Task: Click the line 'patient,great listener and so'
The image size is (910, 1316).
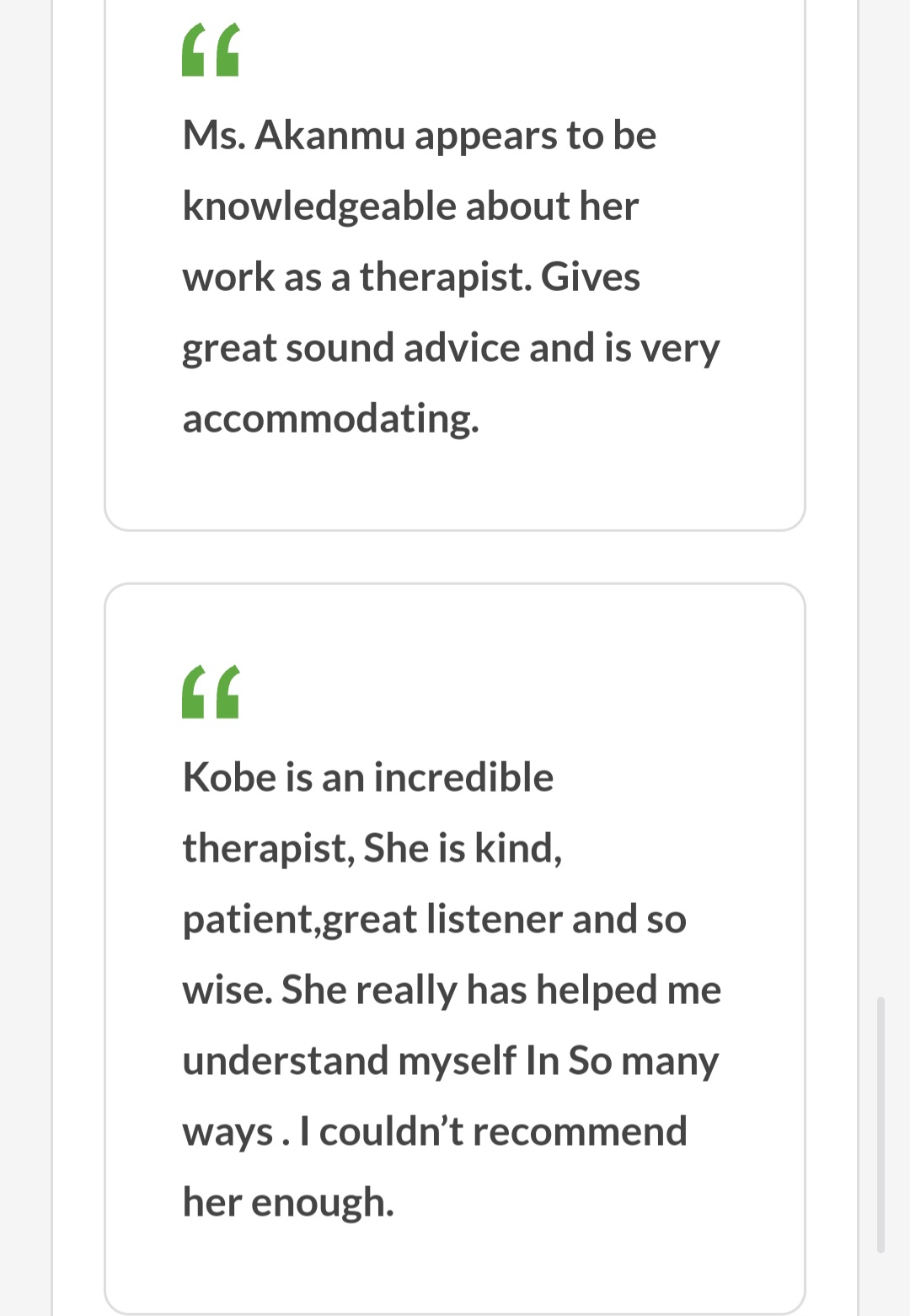Action: (x=434, y=919)
